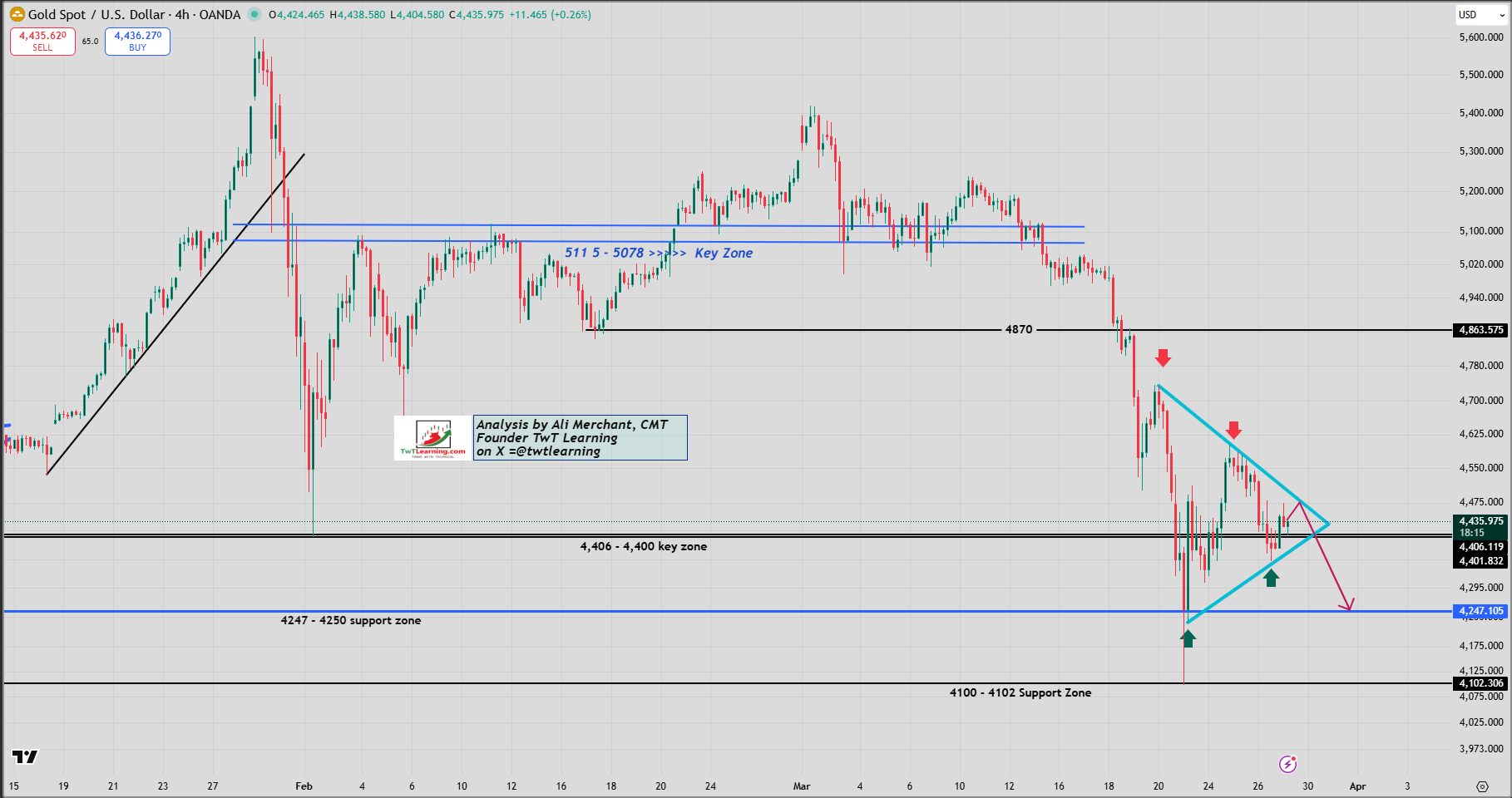Open the USD currency dropdown
Viewport: 1512px width, 798px height.
(1481, 15)
